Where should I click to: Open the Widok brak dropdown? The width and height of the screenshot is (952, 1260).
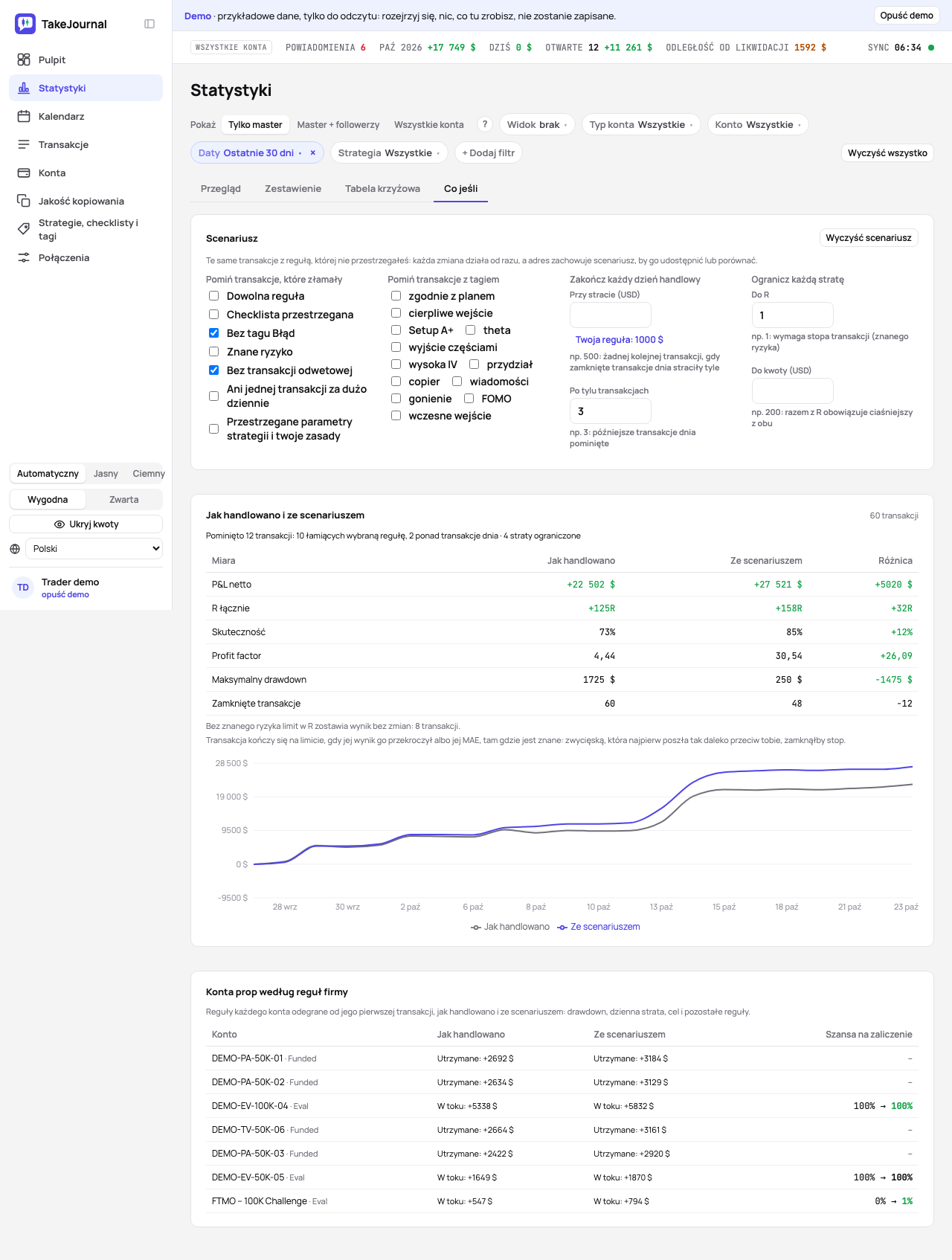(537, 124)
